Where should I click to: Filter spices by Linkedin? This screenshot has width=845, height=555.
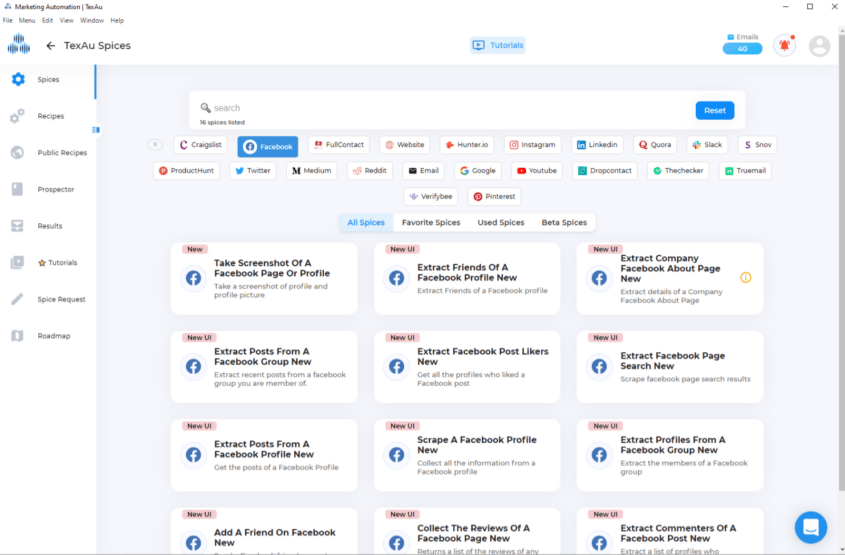(x=597, y=144)
